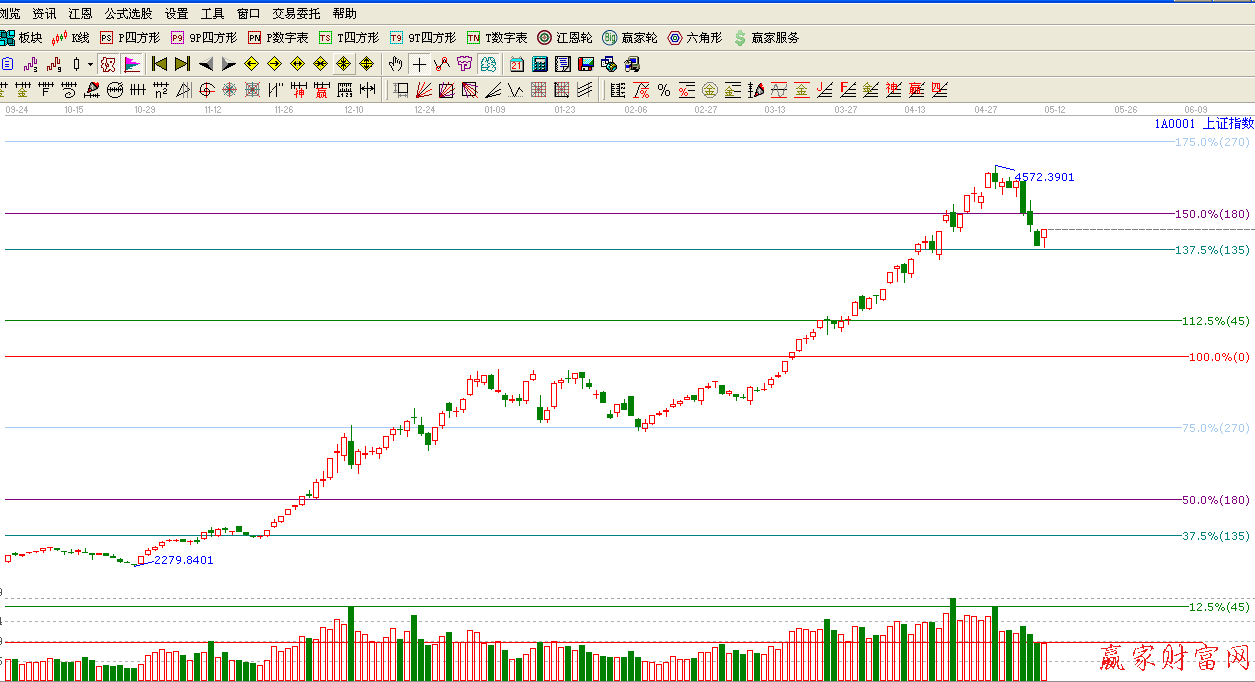The width and height of the screenshot is (1255, 682).
Task: Toggle the crosshair cursor button
Action: [419, 64]
